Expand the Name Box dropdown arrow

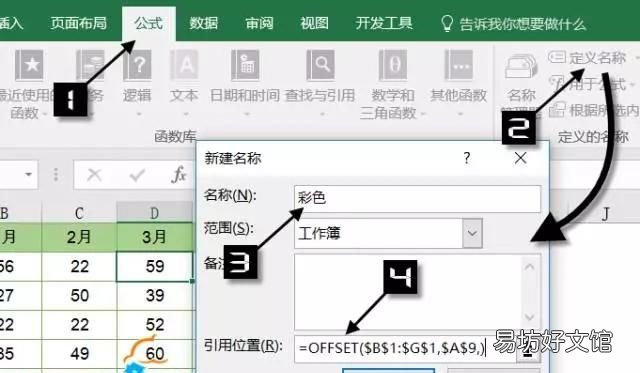(x=28, y=175)
